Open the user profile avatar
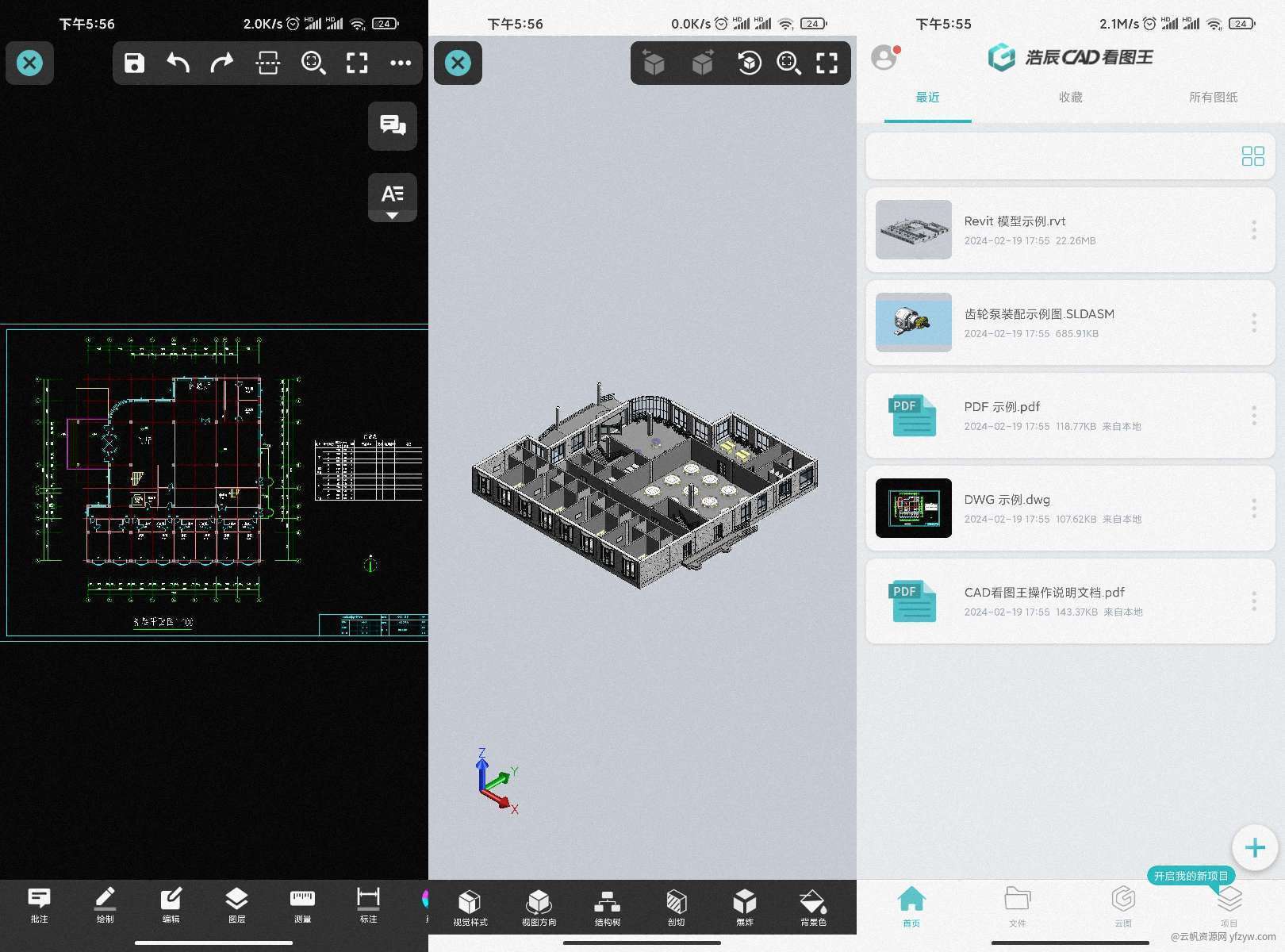Viewport: 1285px width, 952px height. click(884, 57)
